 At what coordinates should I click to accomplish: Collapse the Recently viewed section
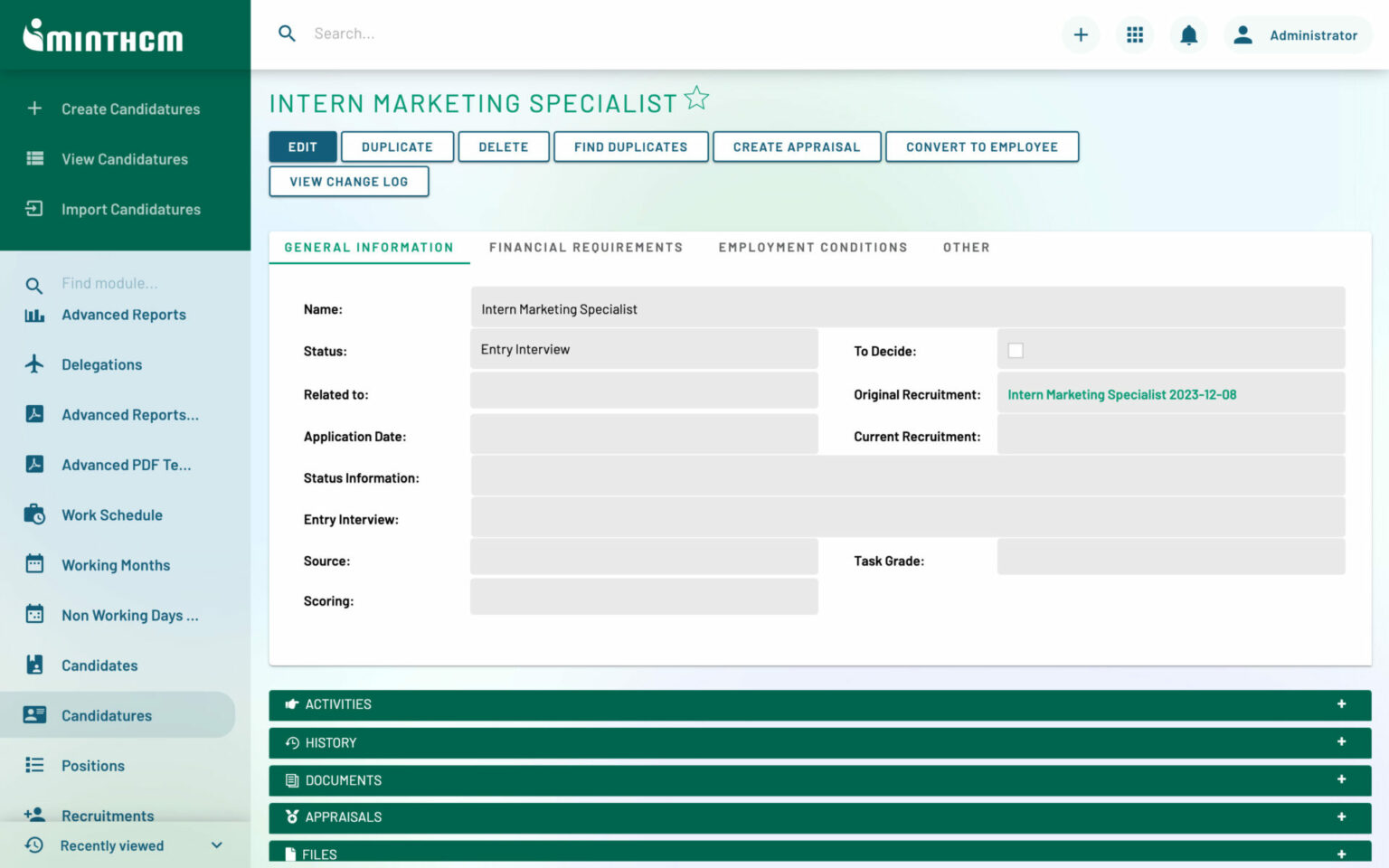(216, 845)
